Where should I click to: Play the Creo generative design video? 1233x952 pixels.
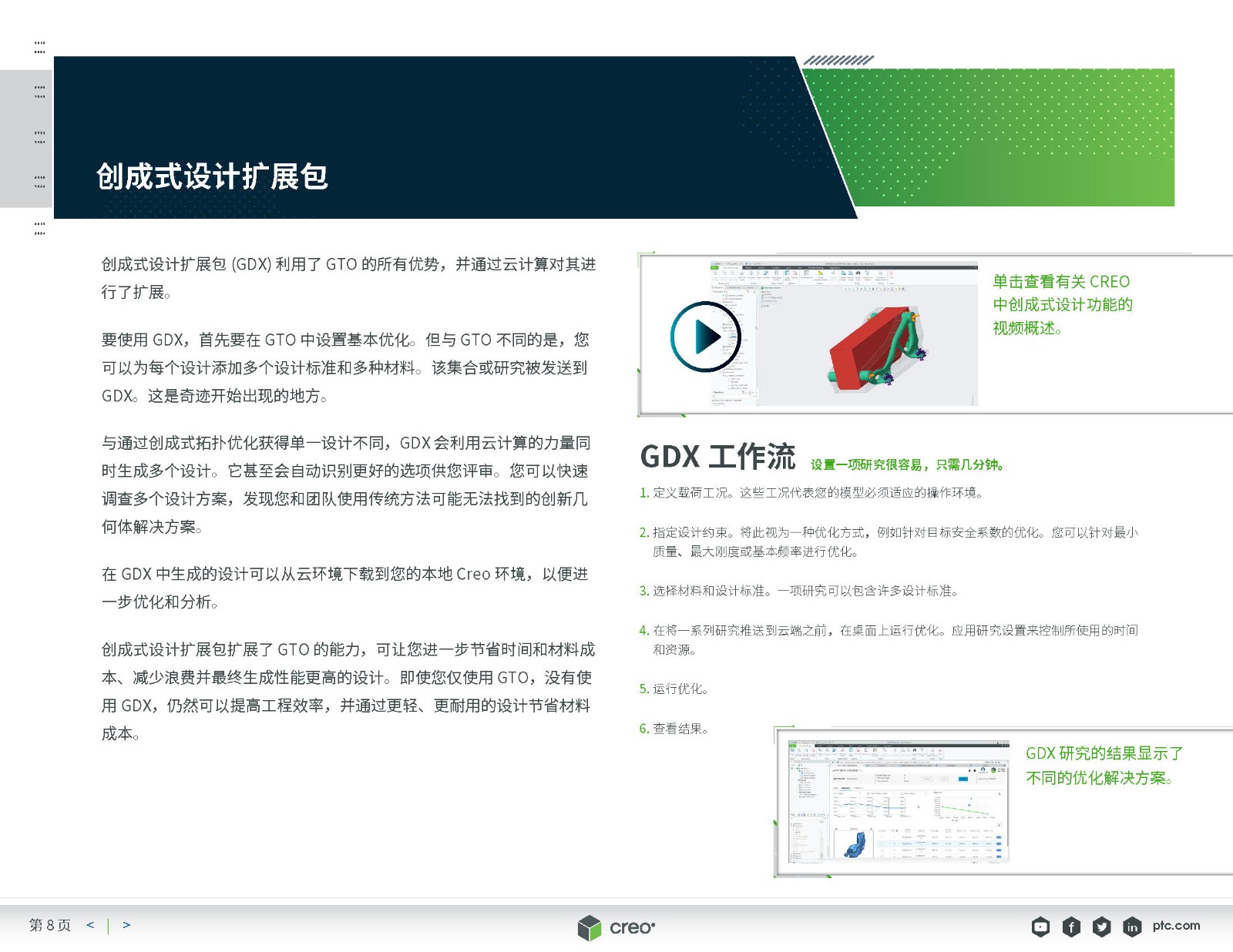[705, 337]
